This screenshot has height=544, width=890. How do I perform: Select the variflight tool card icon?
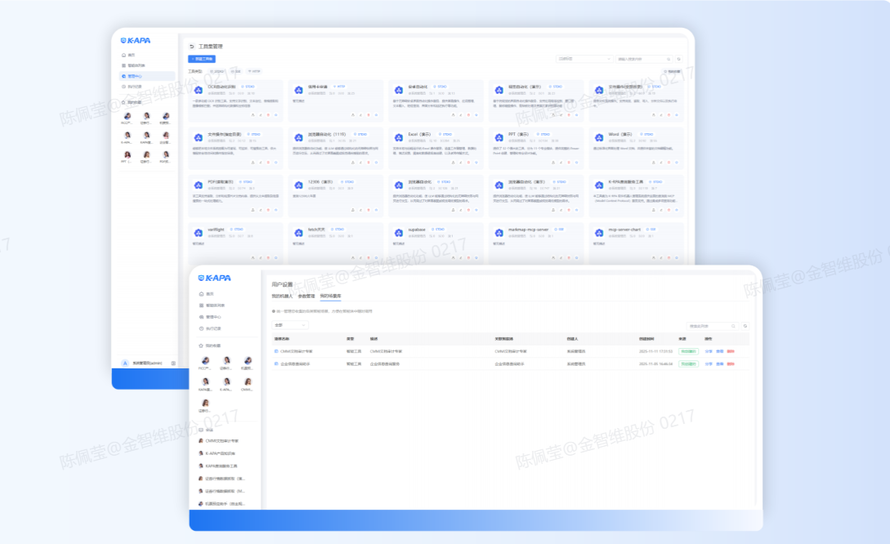[198, 232]
